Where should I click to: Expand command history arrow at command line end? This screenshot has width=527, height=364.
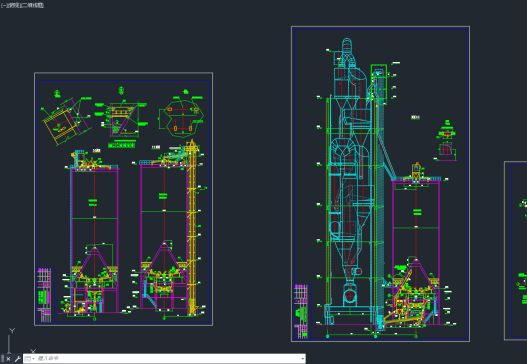(x=302, y=359)
